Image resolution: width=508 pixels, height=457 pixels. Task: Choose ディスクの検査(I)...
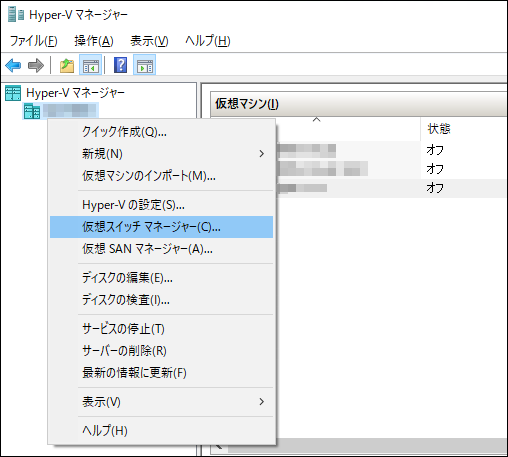[161, 300]
